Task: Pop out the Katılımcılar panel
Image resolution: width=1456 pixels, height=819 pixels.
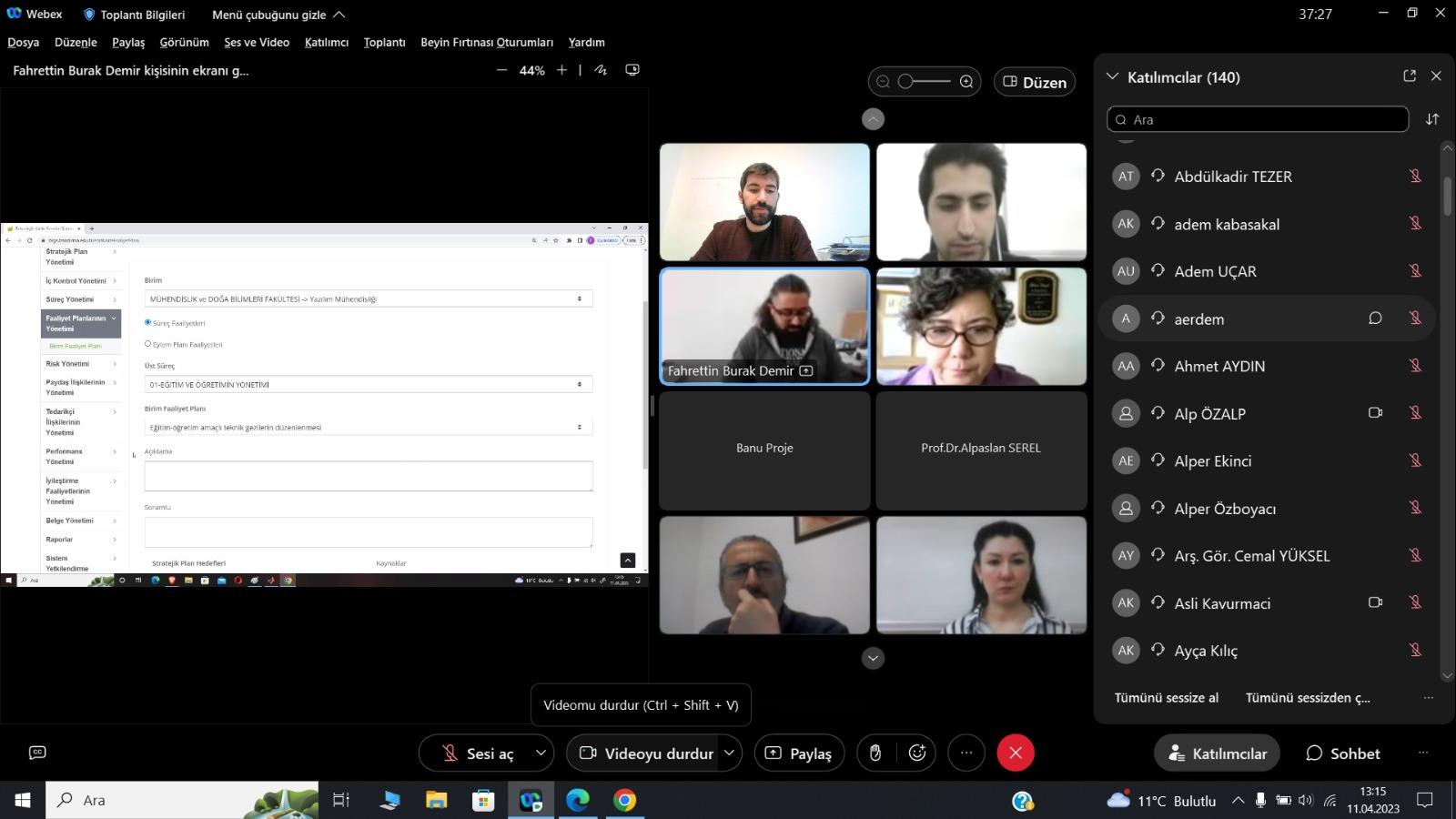Action: [1410, 76]
